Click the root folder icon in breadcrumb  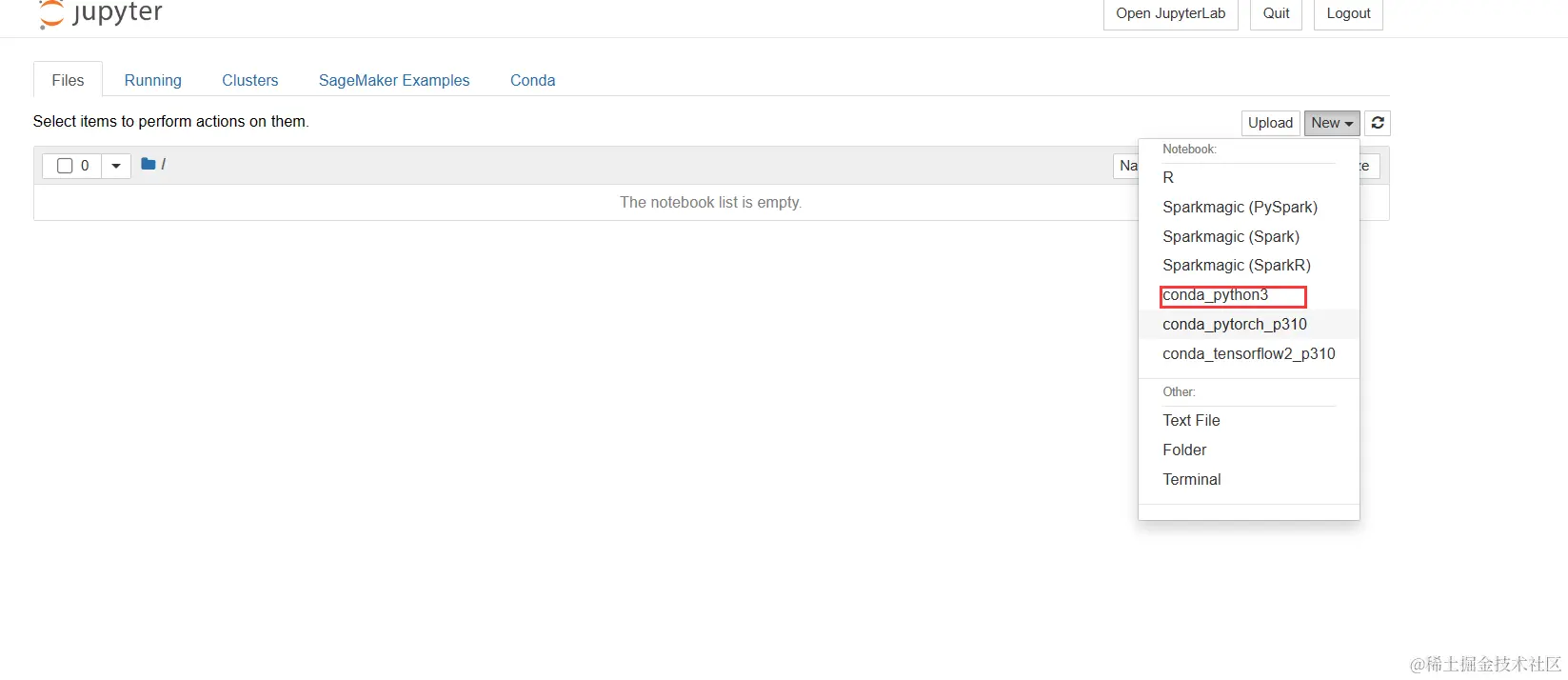coord(149,164)
